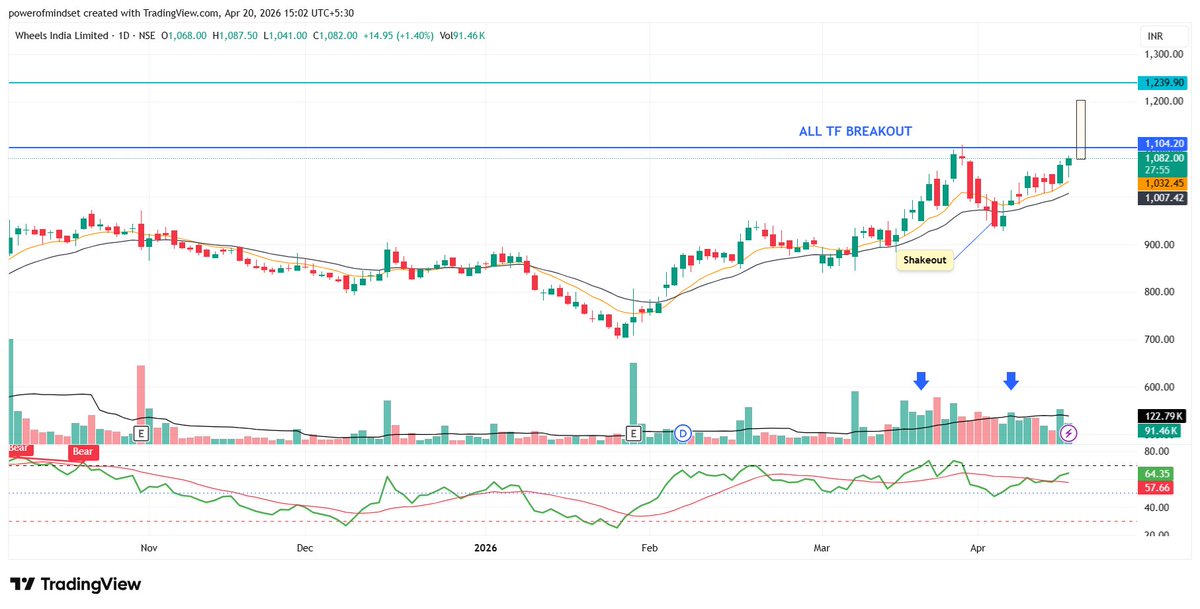
Task: Click the TradingView logo
Action: [x=76, y=584]
